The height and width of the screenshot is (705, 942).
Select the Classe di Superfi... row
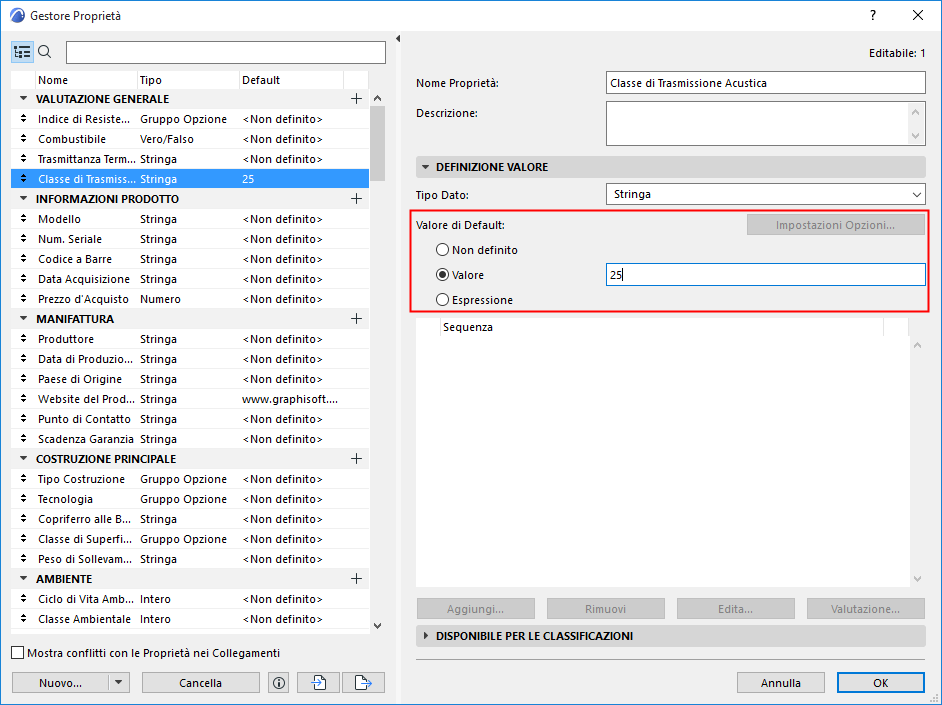click(x=190, y=539)
